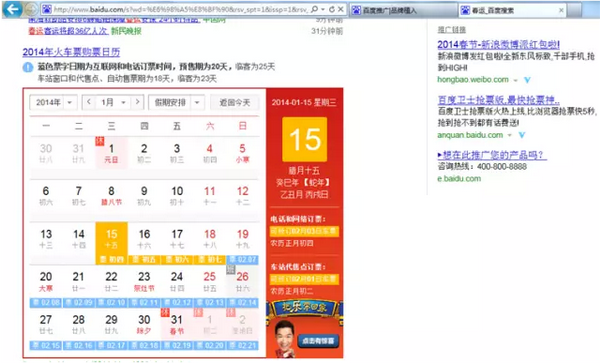The height and width of the screenshot is (364, 600).
Task: Click the 2014-01-15 星期三 header text
Action: 304,103
